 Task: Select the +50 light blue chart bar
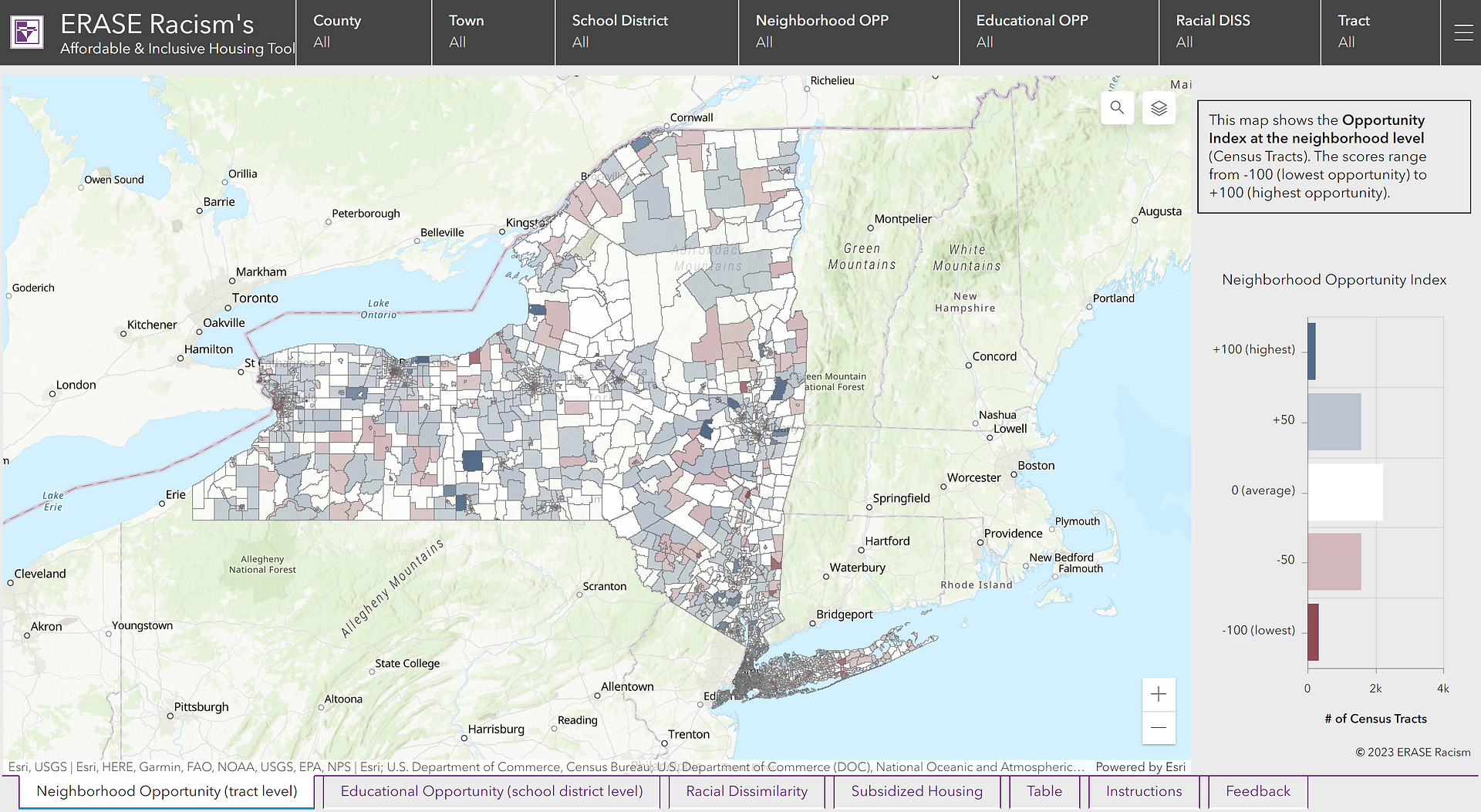click(x=1334, y=422)
